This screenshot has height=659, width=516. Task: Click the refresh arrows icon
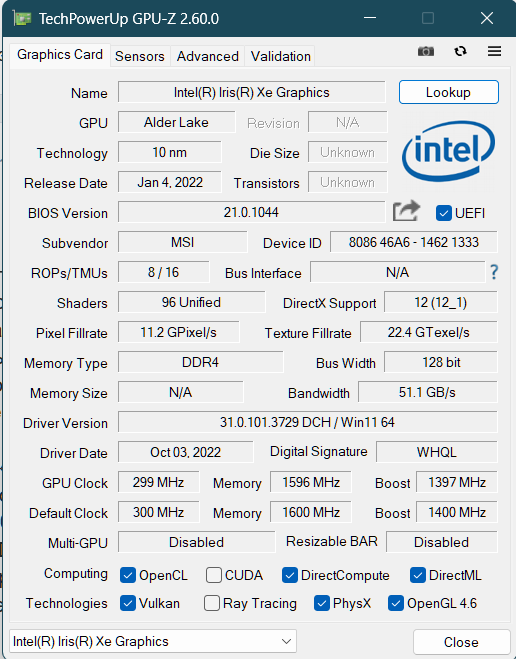pyautogui.click(x=461, y=51)
